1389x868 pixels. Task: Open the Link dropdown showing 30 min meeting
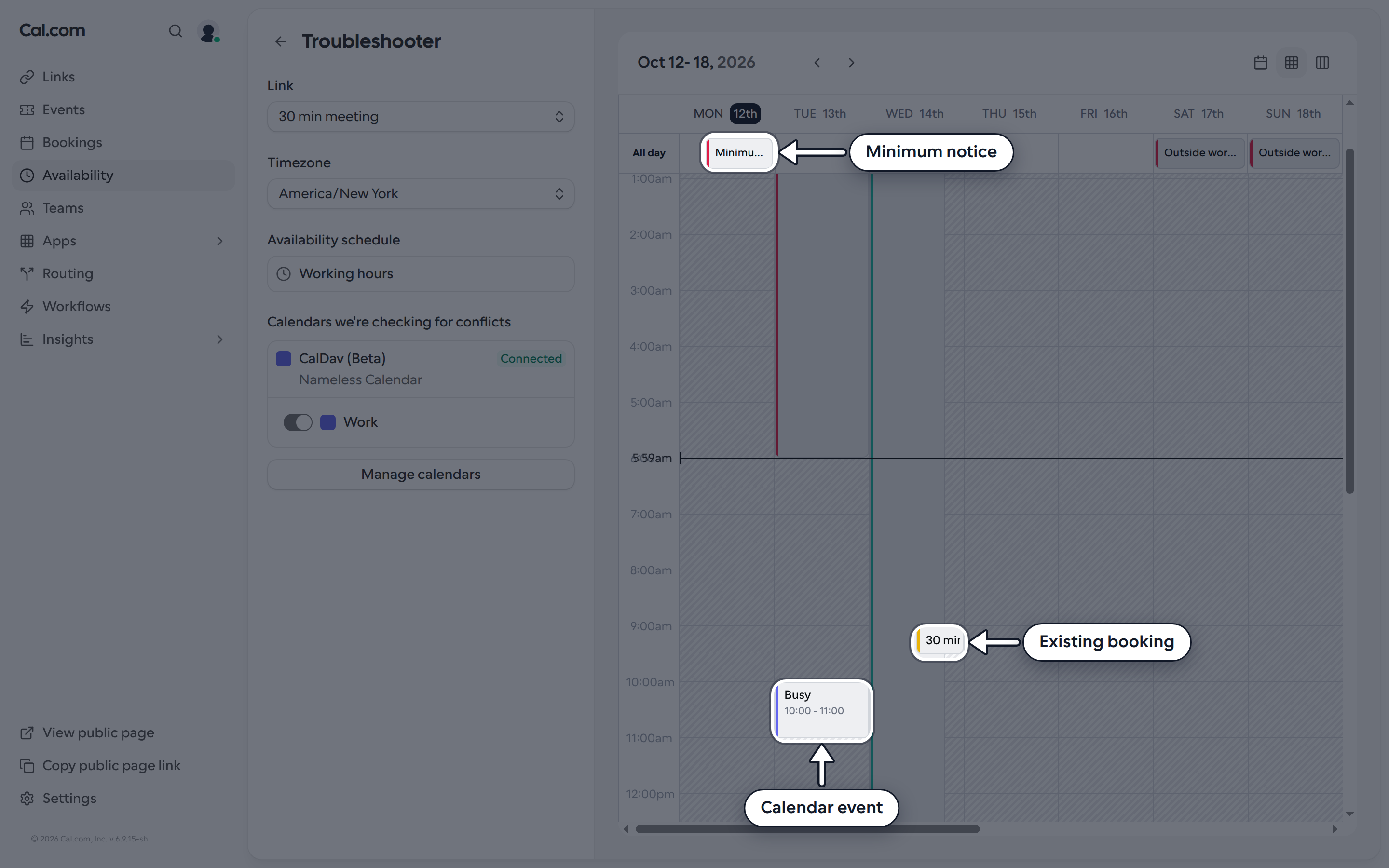tap(421, 117)
